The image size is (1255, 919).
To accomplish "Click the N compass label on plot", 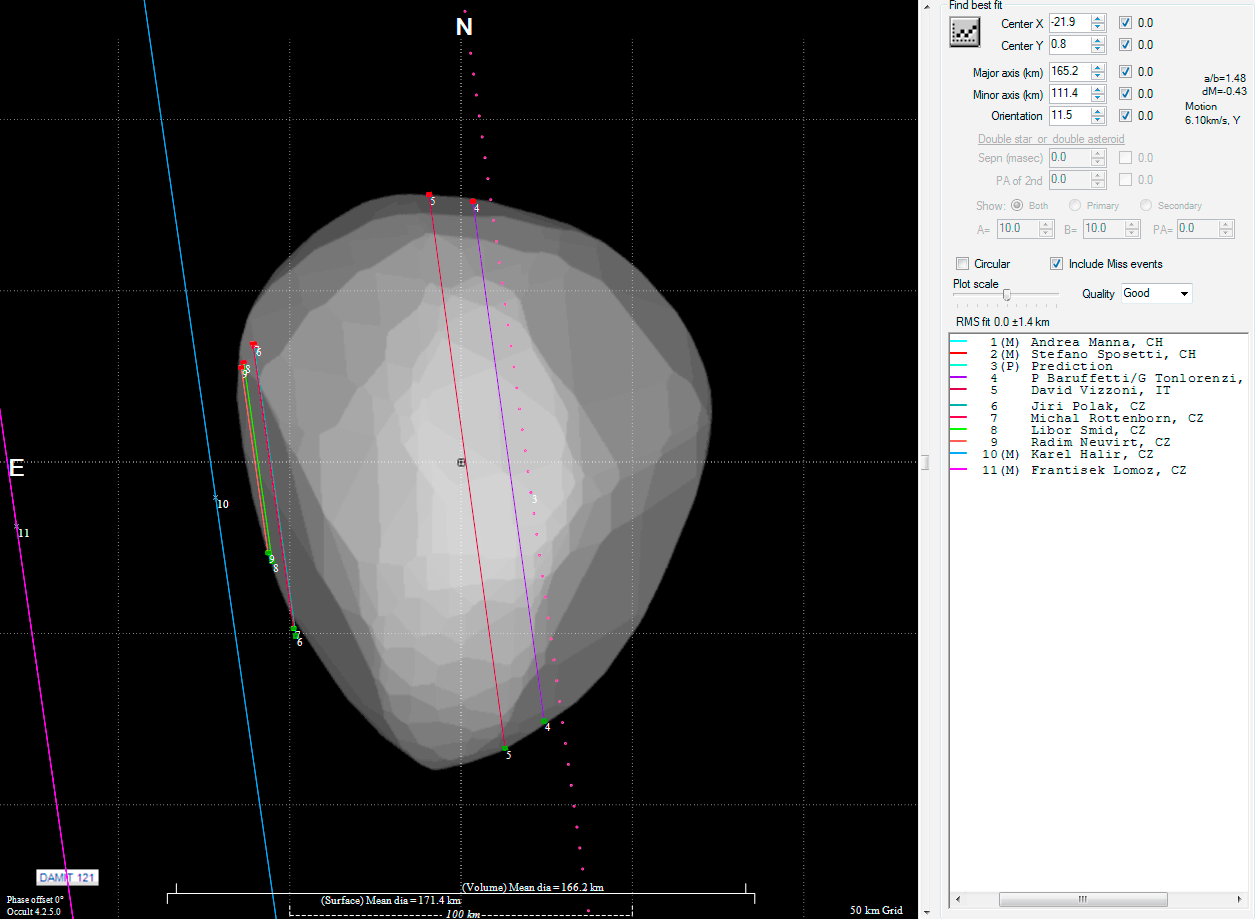I will pyautogui.click(x=464, y=27).
